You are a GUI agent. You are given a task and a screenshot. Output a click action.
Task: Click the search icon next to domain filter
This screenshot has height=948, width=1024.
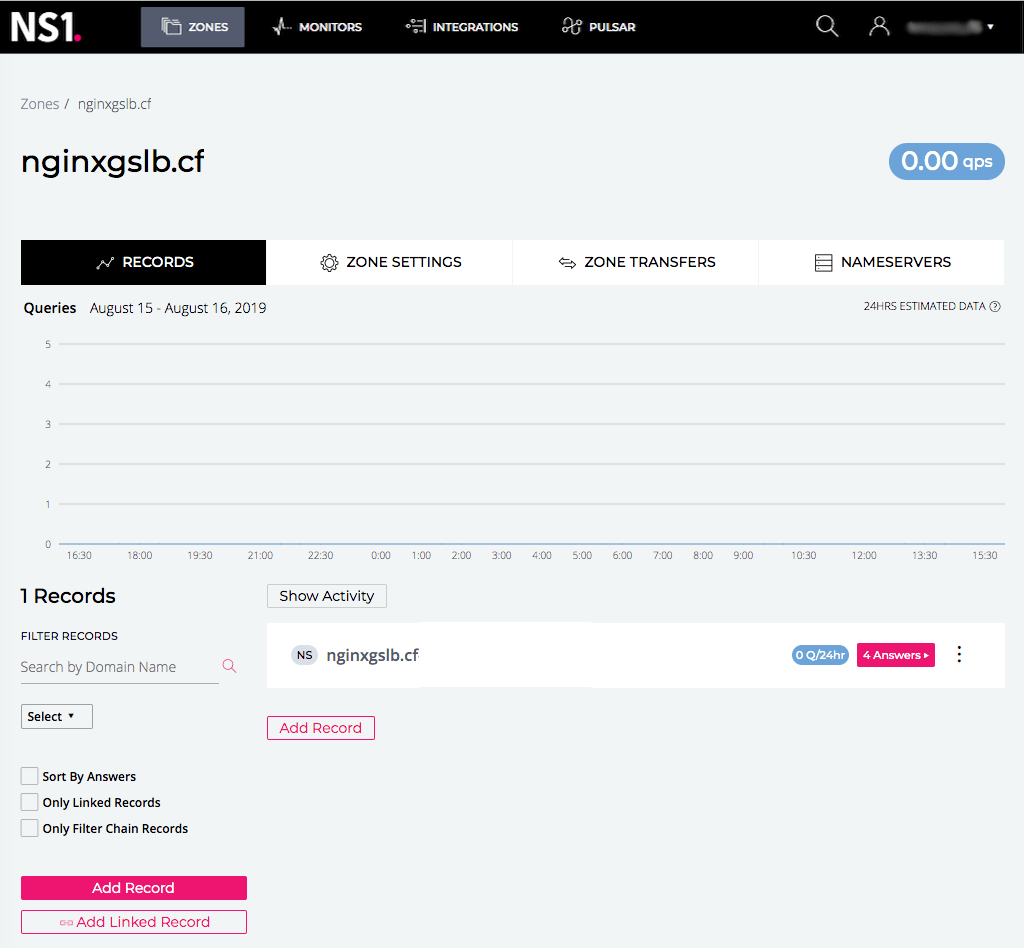(229, 665)
